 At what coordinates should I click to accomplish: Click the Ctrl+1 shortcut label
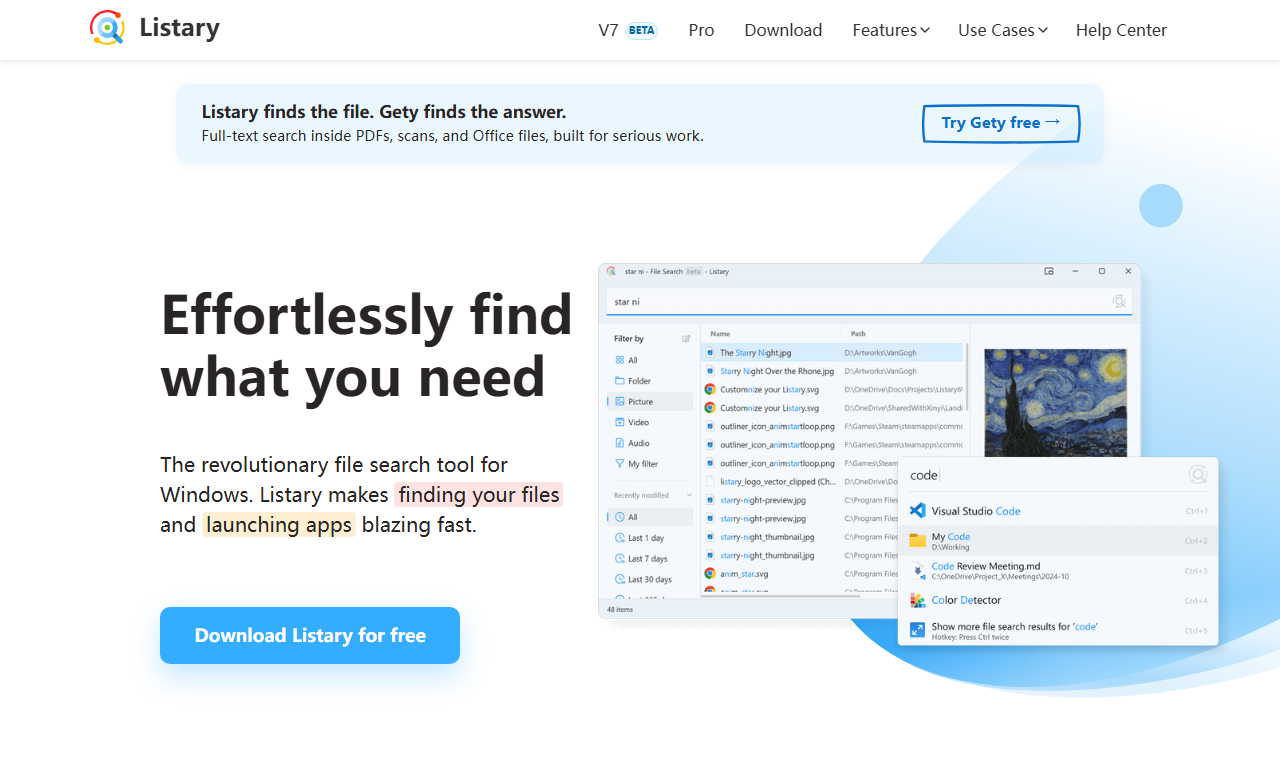[x=1196, y=511]
